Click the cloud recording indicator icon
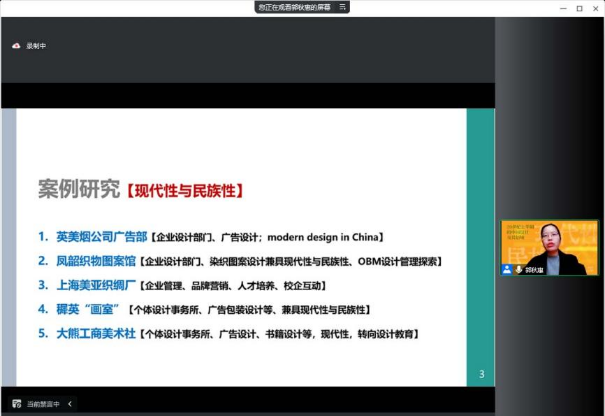 [16, 46]
